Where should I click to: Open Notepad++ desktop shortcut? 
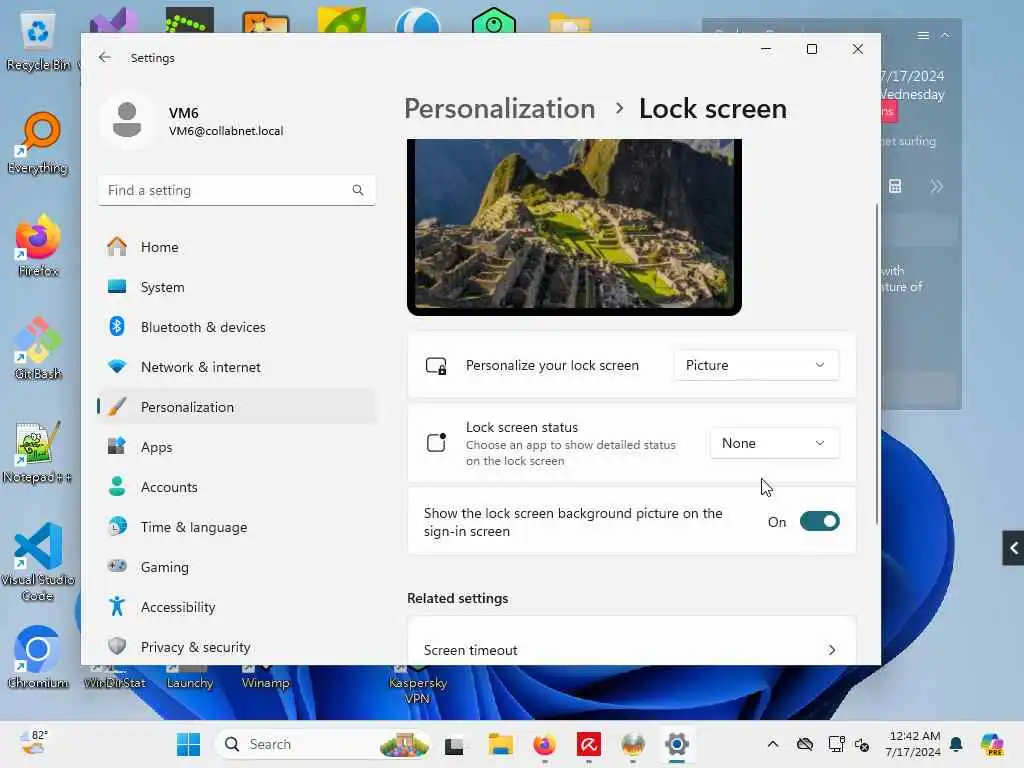[37, 452]
